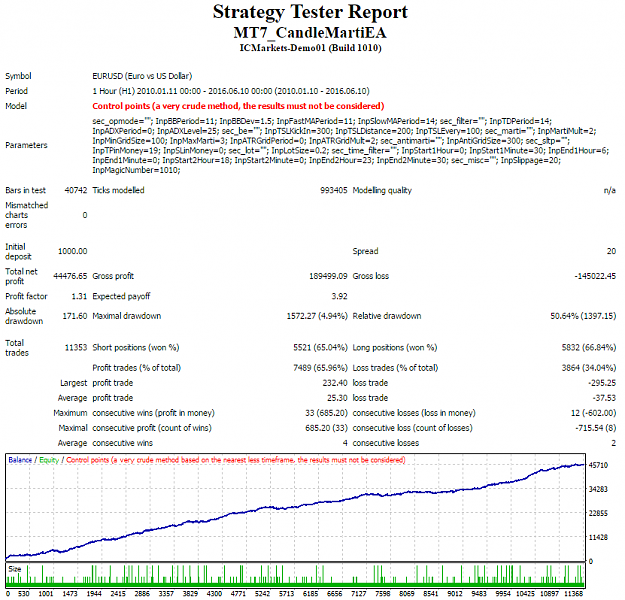Click the Strategy Tester Report title
This screenshot has height=600, width=625.
click(x=310, y=12)
